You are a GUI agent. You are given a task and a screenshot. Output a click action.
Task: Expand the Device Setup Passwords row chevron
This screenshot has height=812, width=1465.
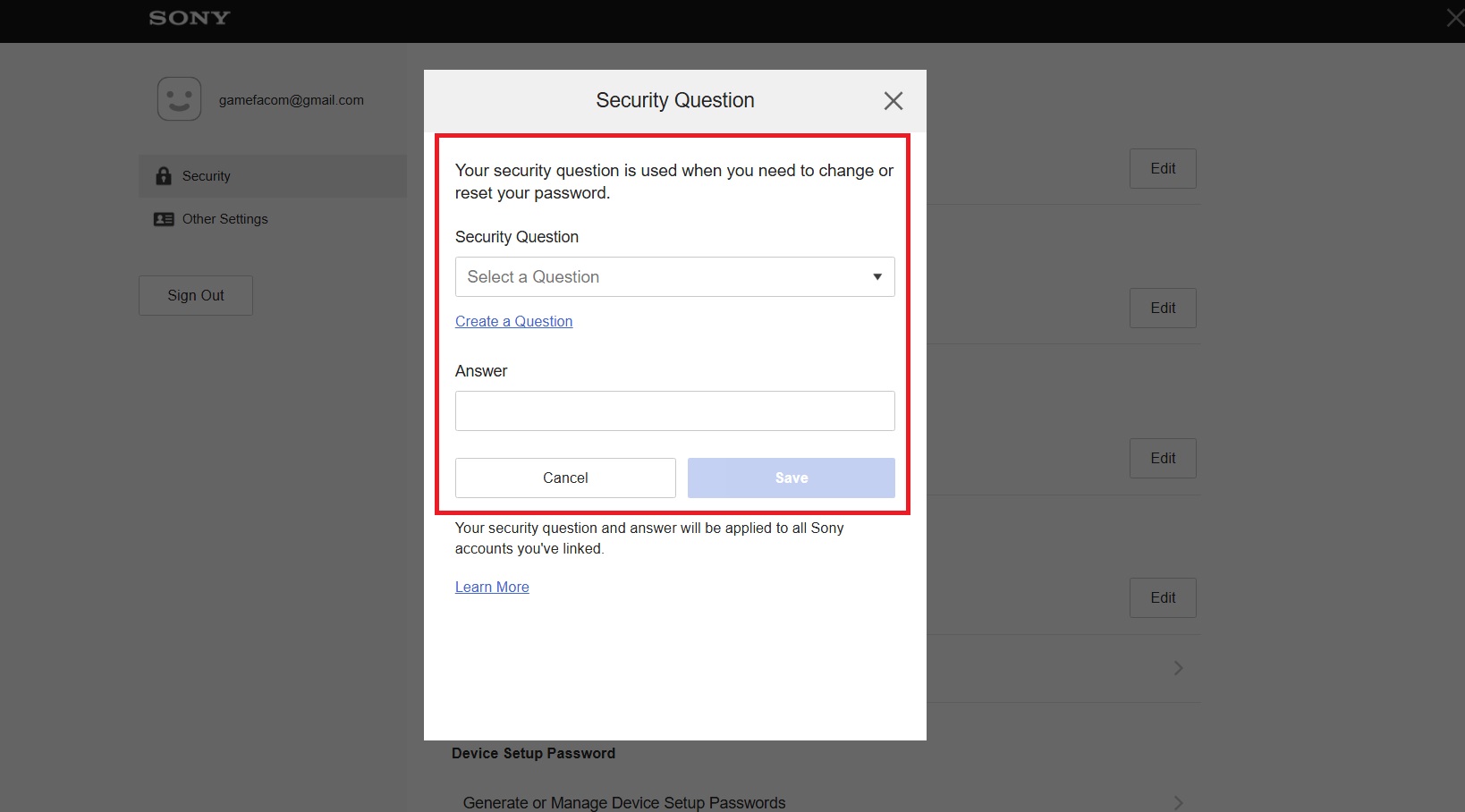pos(1178,802)
